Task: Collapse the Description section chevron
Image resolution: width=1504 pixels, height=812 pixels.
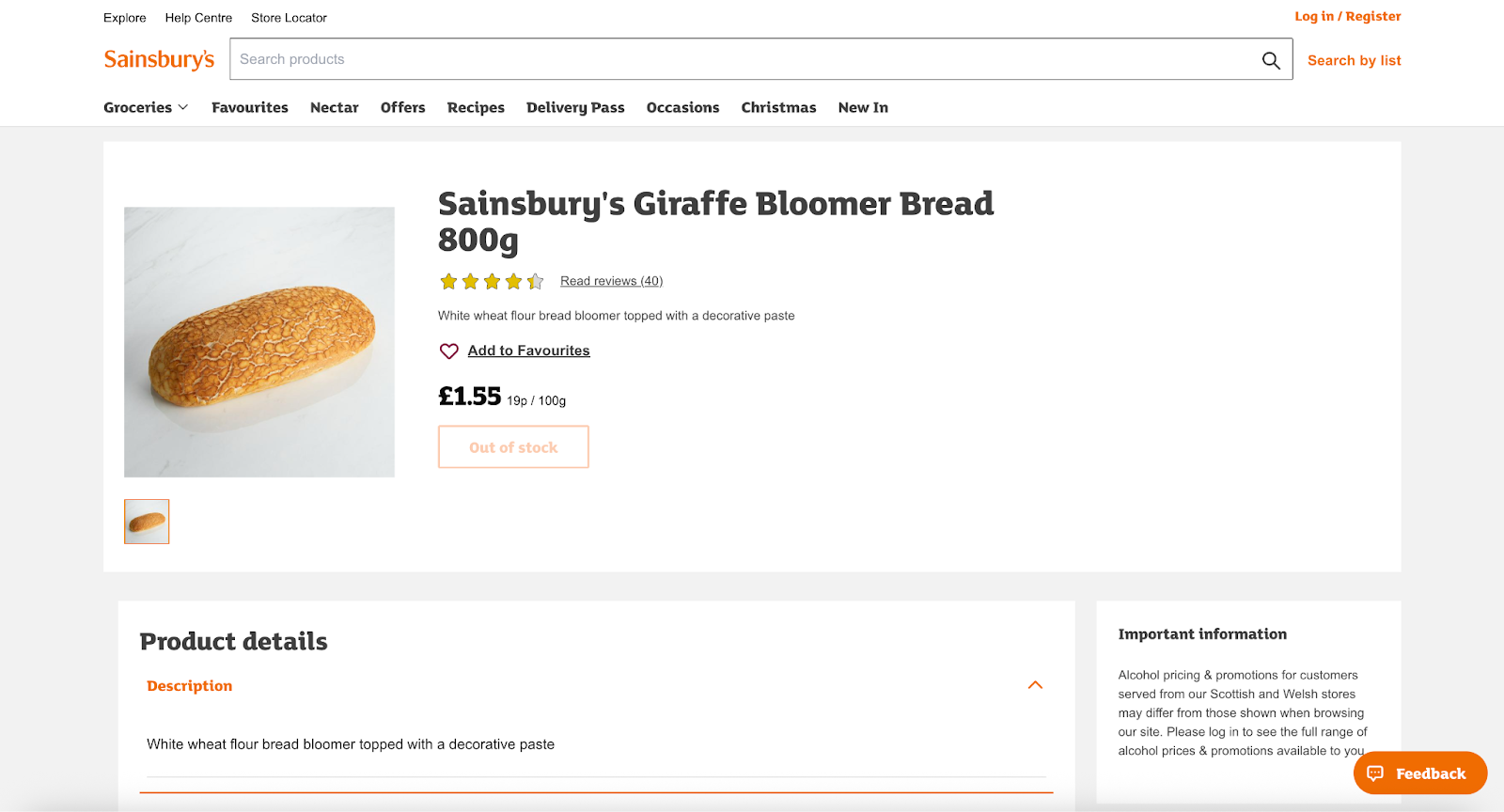Action: 1035,684
